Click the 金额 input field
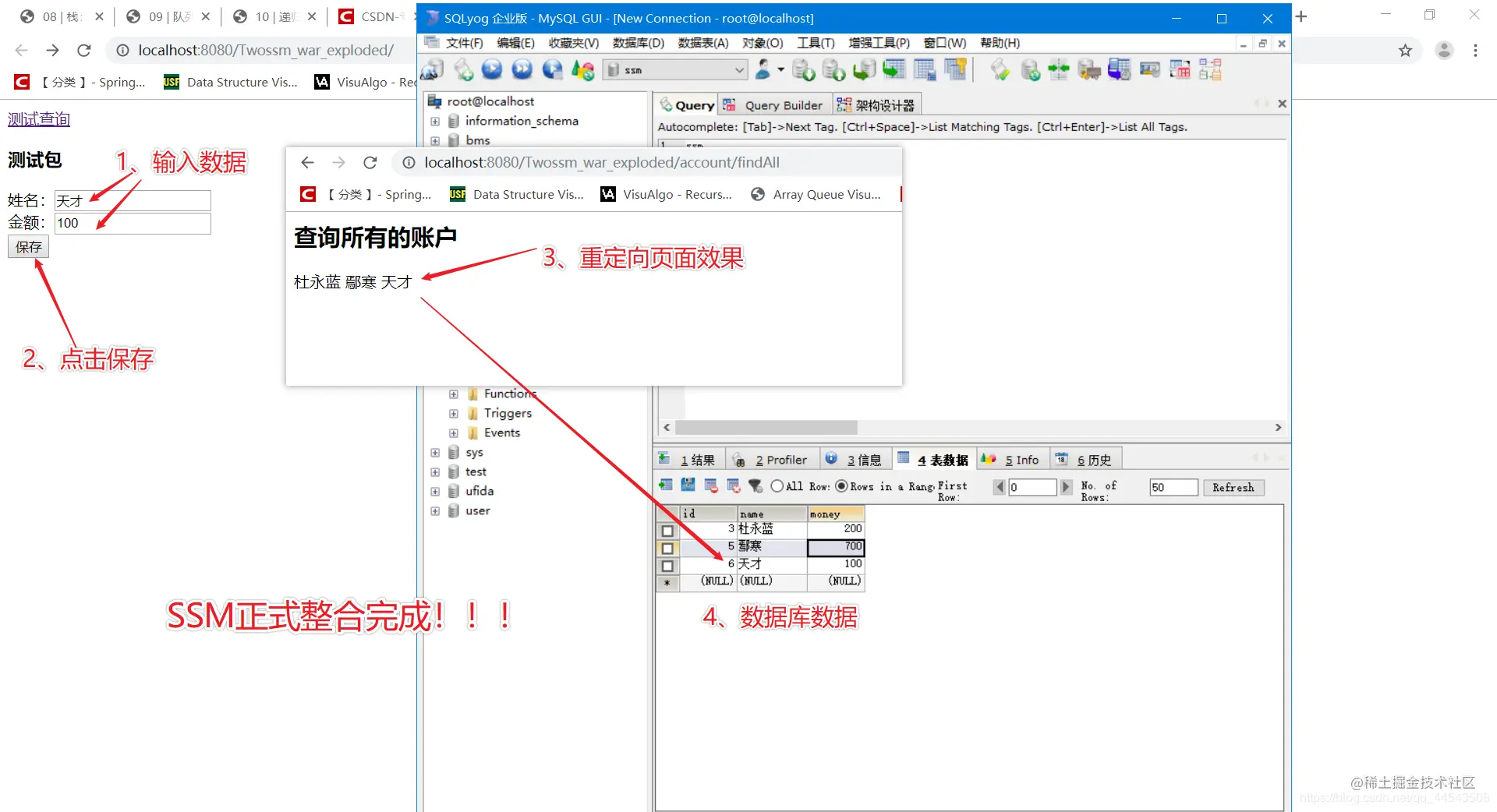Viewport: 1497px width, 812px height. click(x=133, y=224)
